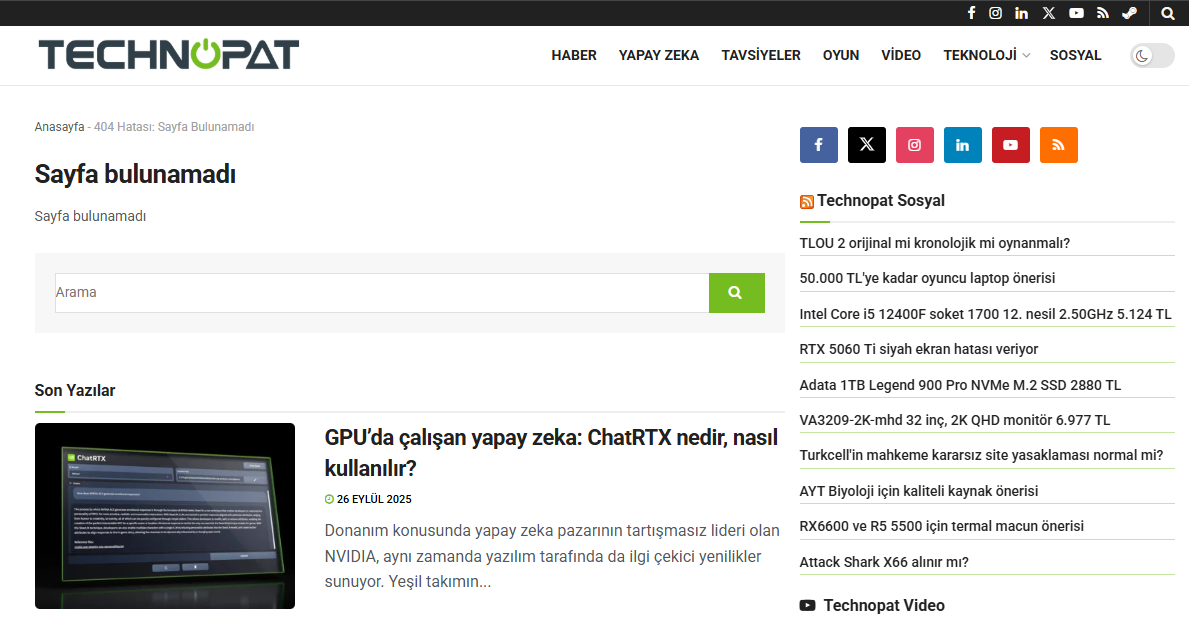Click '404 Hatası: Sayfa Bulunamadı' breadcrumb text
This screenshot has width=1189, height=623.
174,127
